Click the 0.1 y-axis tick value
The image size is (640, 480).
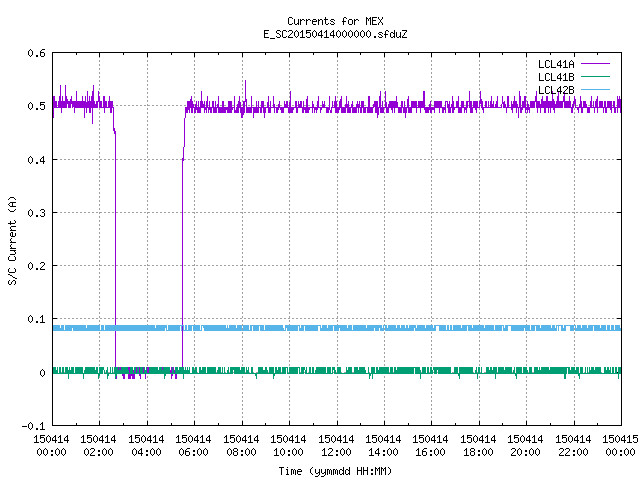point(36,319)
